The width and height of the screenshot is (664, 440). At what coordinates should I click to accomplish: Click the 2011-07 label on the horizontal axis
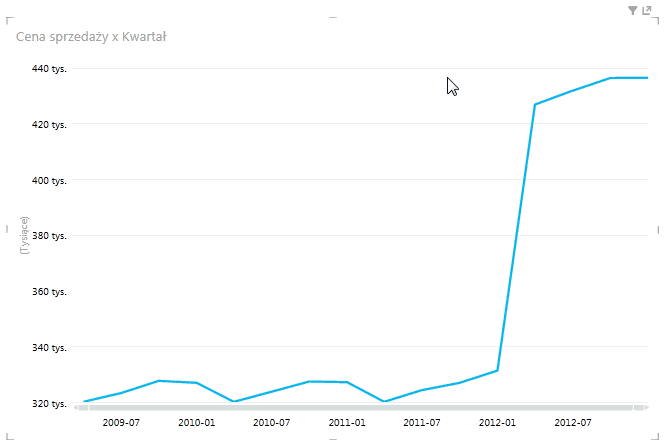pos(421,423)
